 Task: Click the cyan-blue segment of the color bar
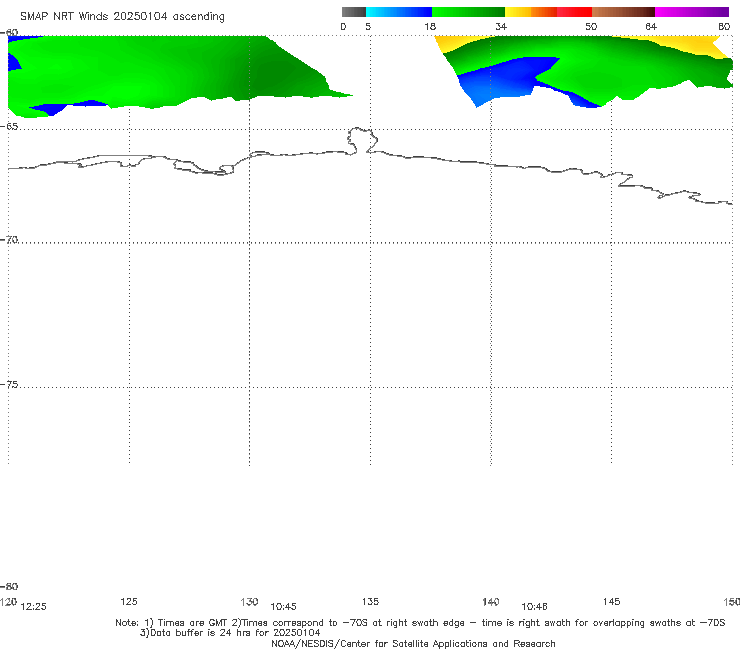pos(399,12)
